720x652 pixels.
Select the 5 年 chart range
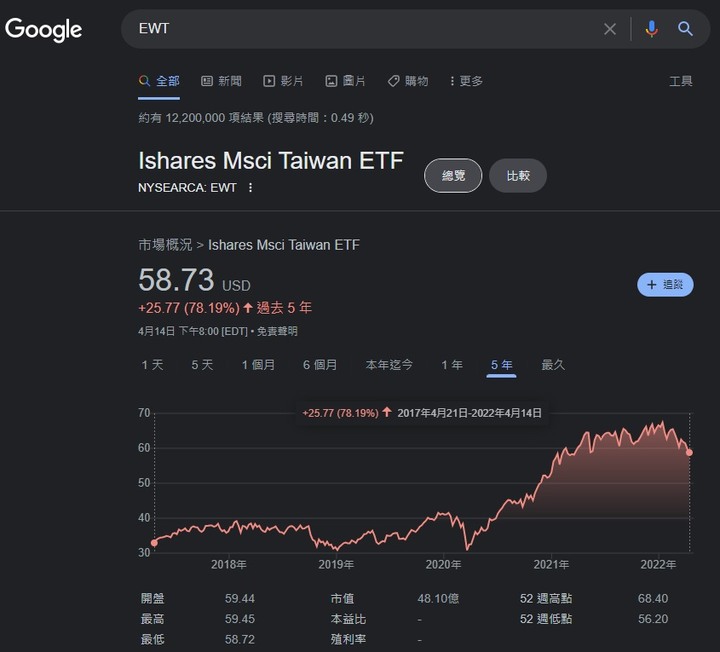click(x=501, y=365)
